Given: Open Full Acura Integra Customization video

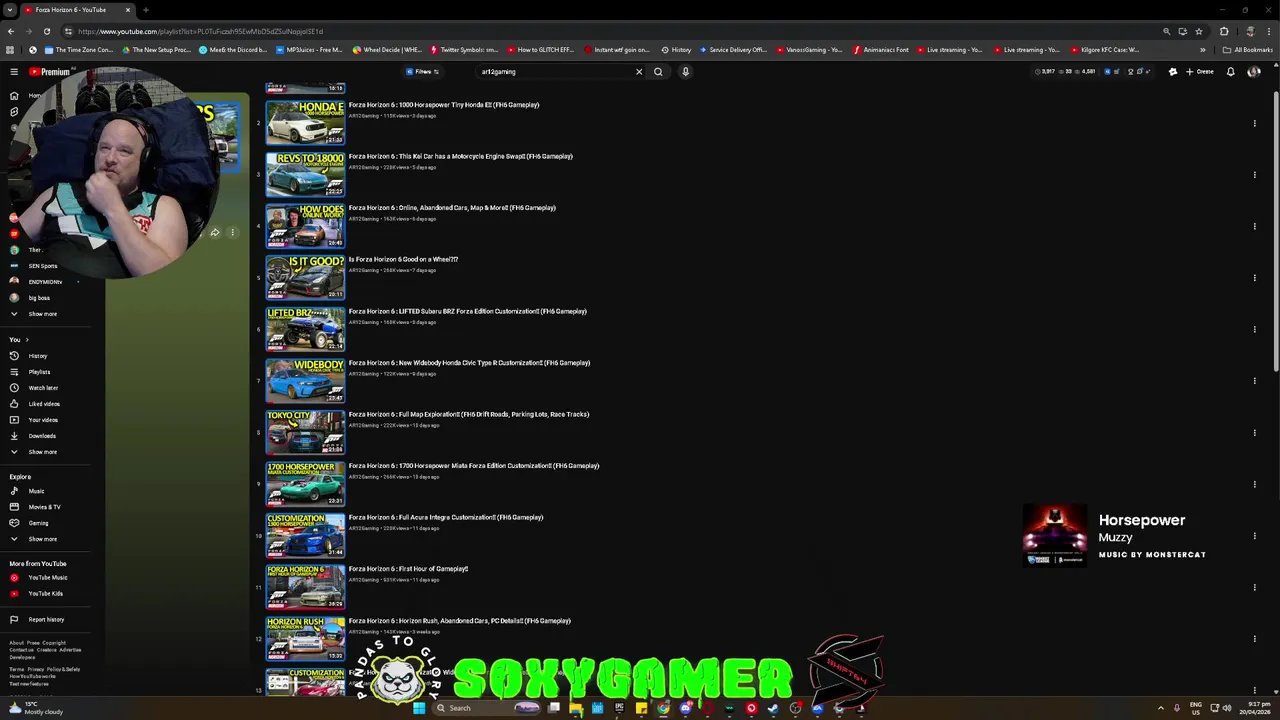Looking at the screenshot, I should click(x=446, y=517).
